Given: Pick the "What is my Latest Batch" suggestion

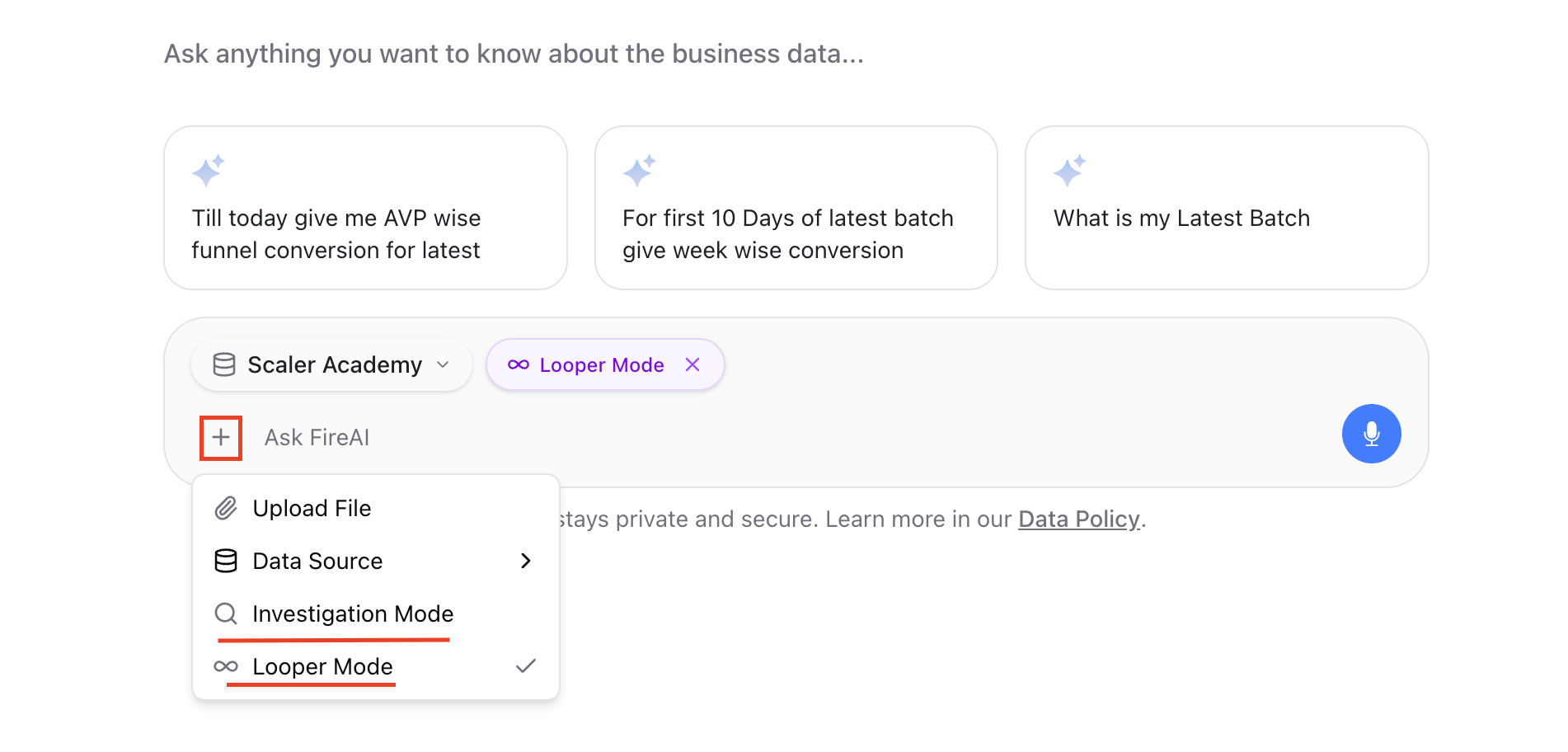Looking at the screenshot, I should 1227,208.
